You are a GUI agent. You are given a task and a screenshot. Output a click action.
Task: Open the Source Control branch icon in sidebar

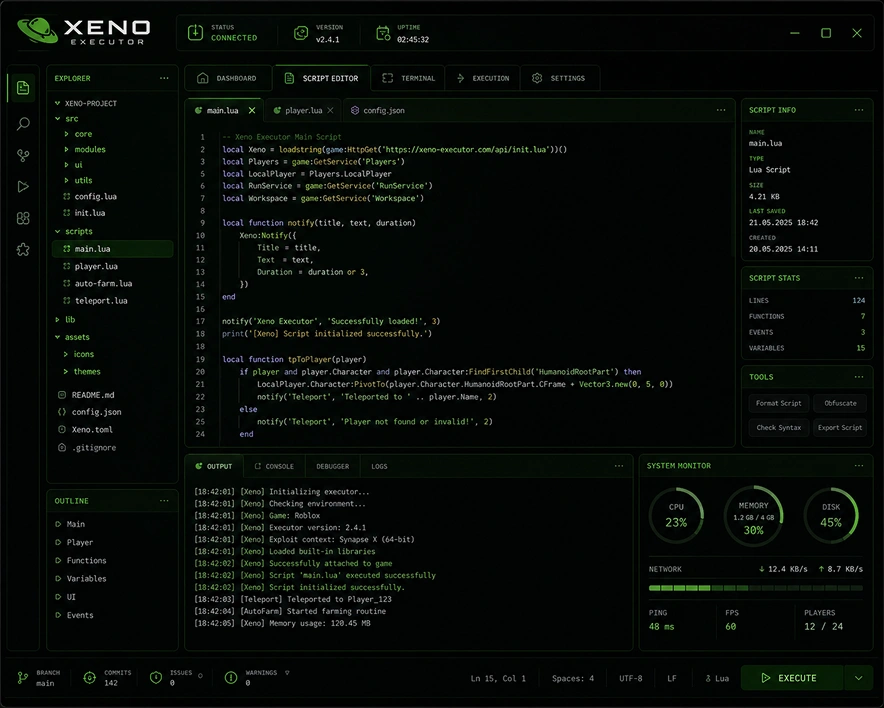click(x=23, y=156)
